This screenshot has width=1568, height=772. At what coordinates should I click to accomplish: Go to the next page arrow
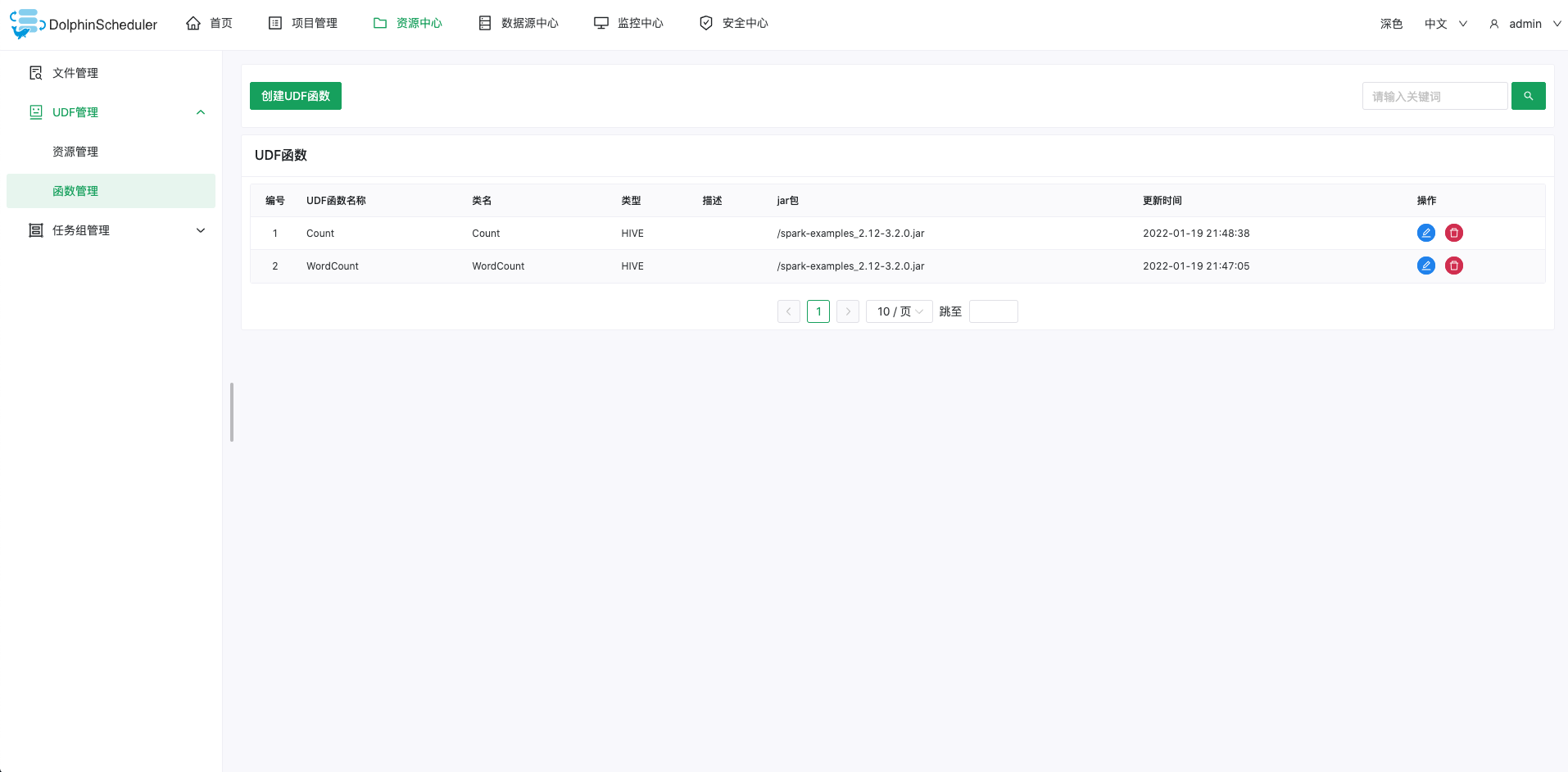848,311
